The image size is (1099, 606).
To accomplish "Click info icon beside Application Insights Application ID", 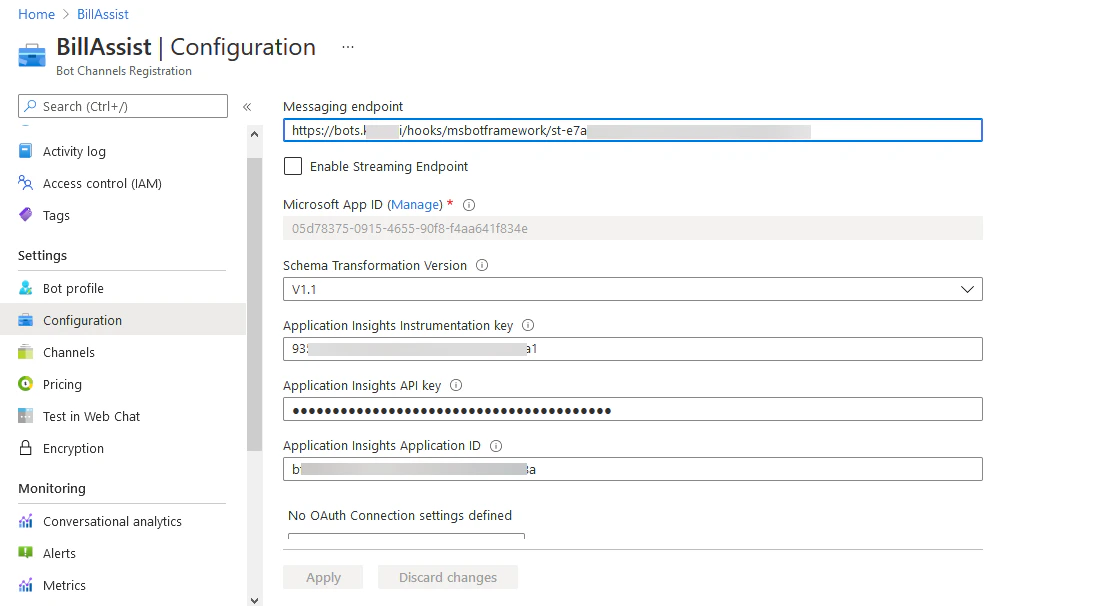I will (x=496, y=446).
